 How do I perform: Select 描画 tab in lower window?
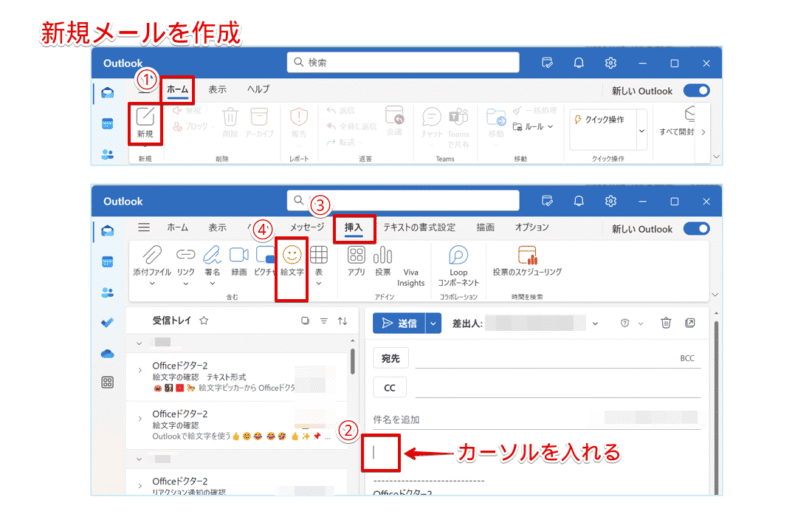click(485, 227)
